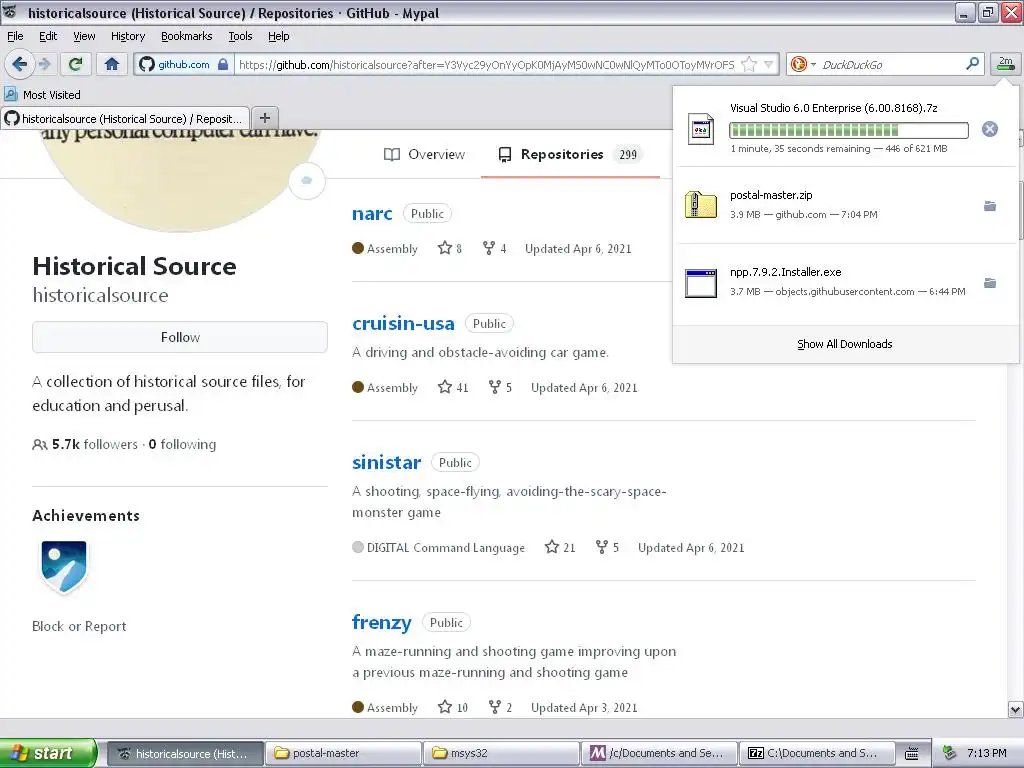
Task: Click the Forward arrow navigation button
Action: 44,64
